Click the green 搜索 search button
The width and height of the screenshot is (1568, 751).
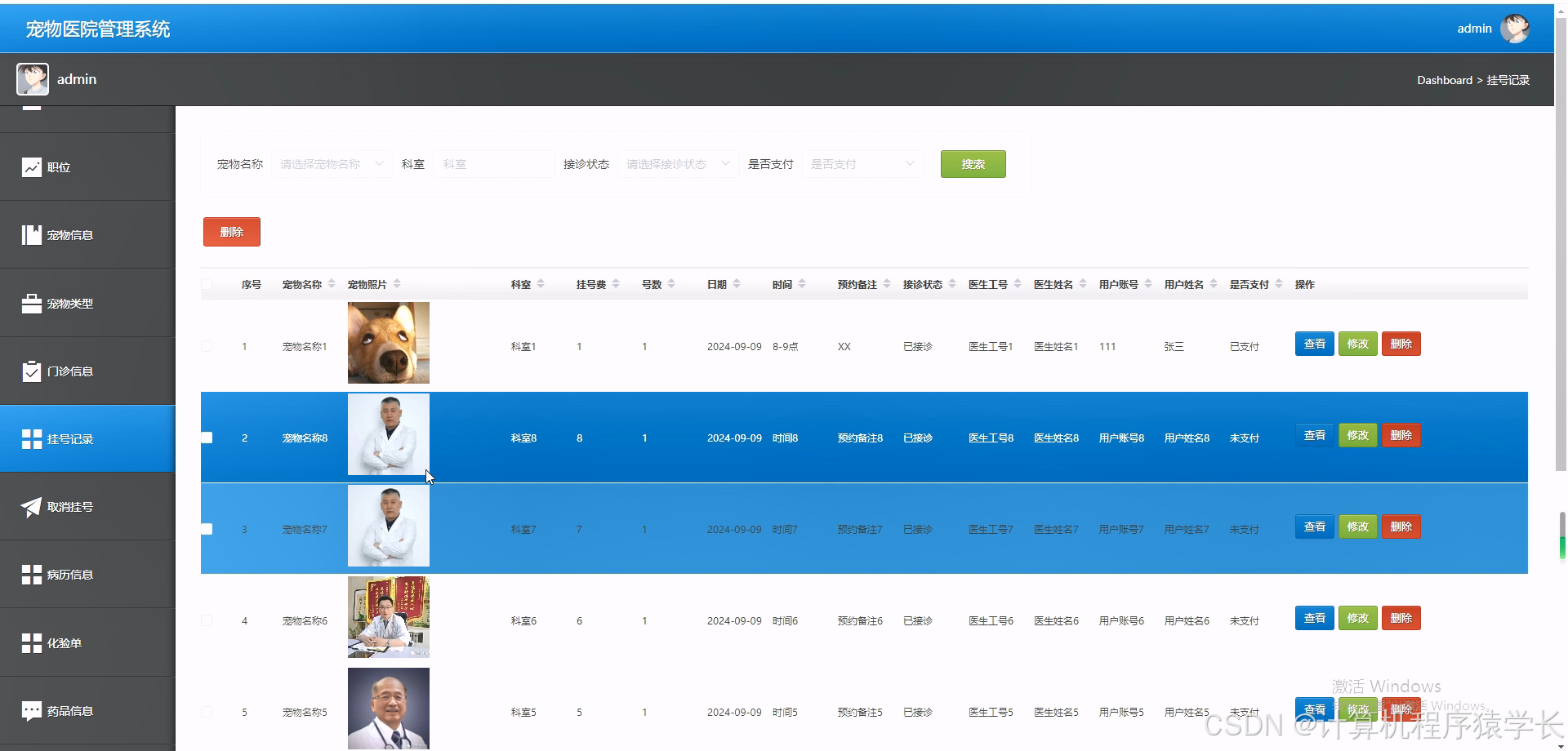(x=973, y=164)
